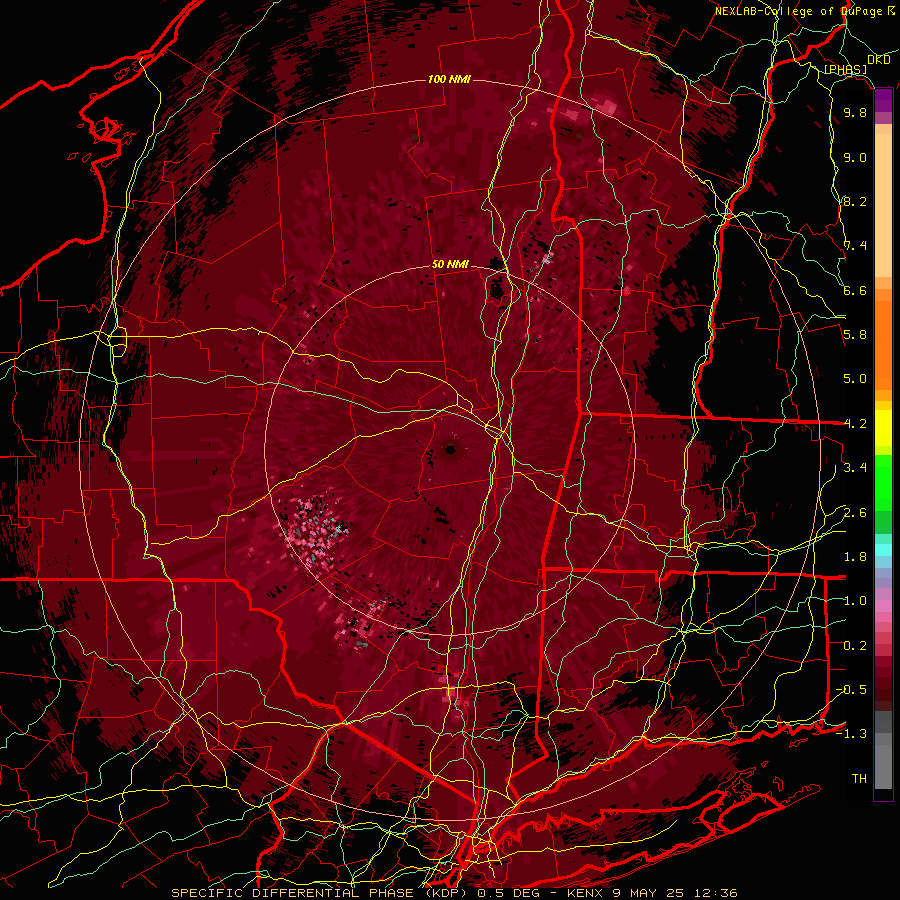Pick the cyan band of the color scale
The height and width of the screenshot is (900, 900).
883,550
